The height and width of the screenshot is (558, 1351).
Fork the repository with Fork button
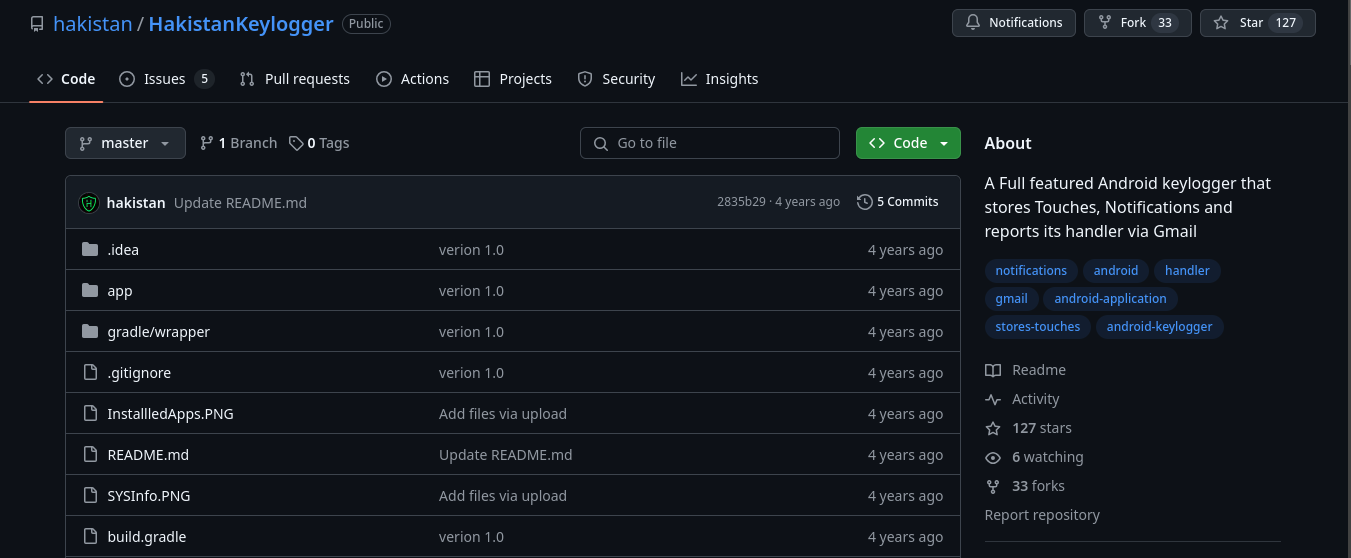pyautogui.click(x=1138, y=23)
